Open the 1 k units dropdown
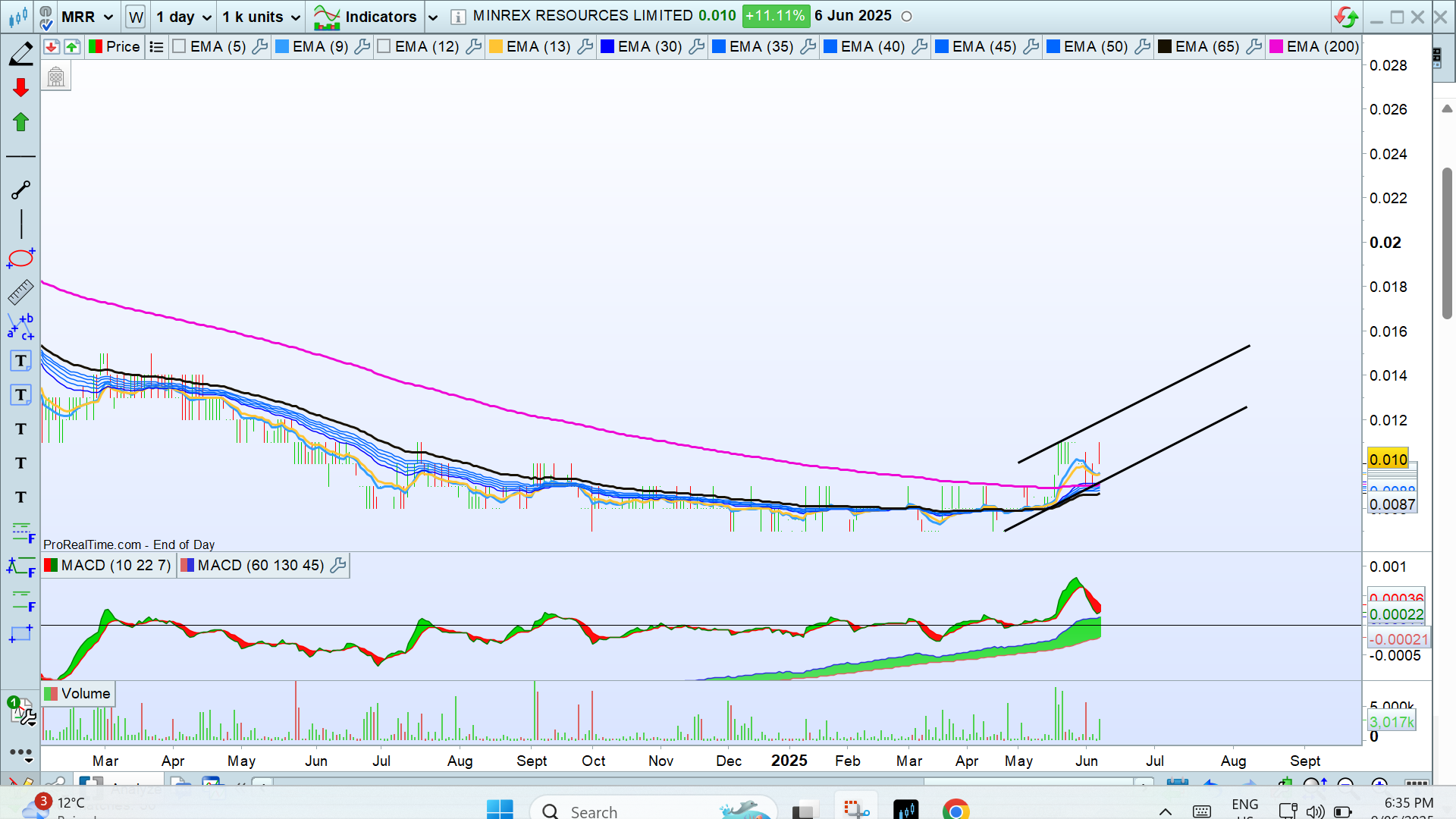 296,17
